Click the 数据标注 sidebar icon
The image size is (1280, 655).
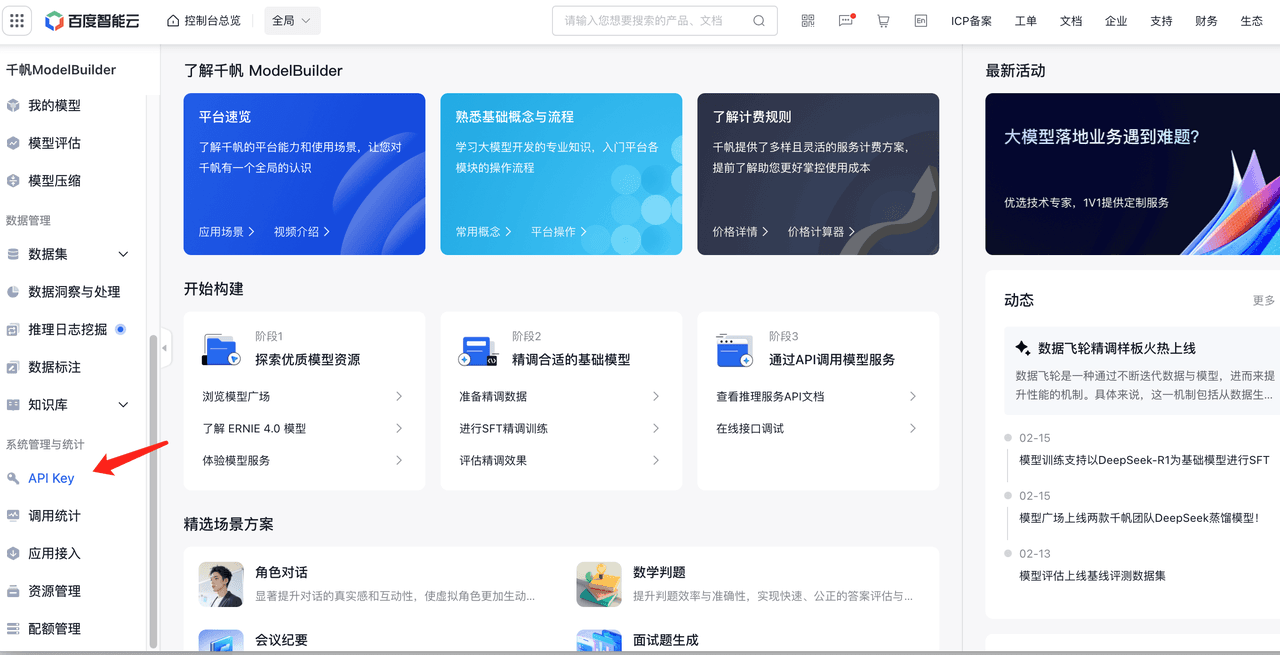(x=13, y=367)
